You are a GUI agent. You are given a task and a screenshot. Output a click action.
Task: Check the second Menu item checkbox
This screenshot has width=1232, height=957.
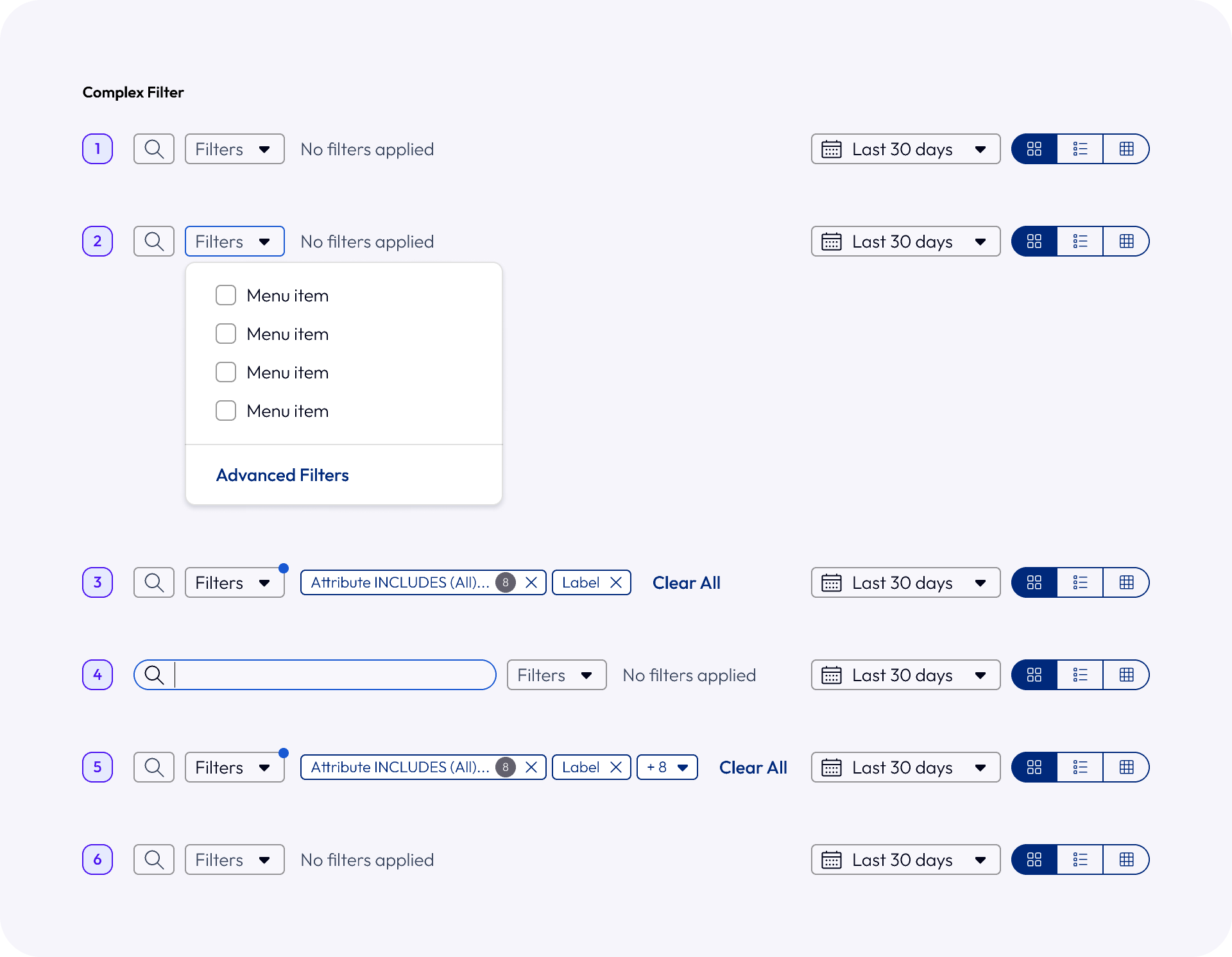225,334
